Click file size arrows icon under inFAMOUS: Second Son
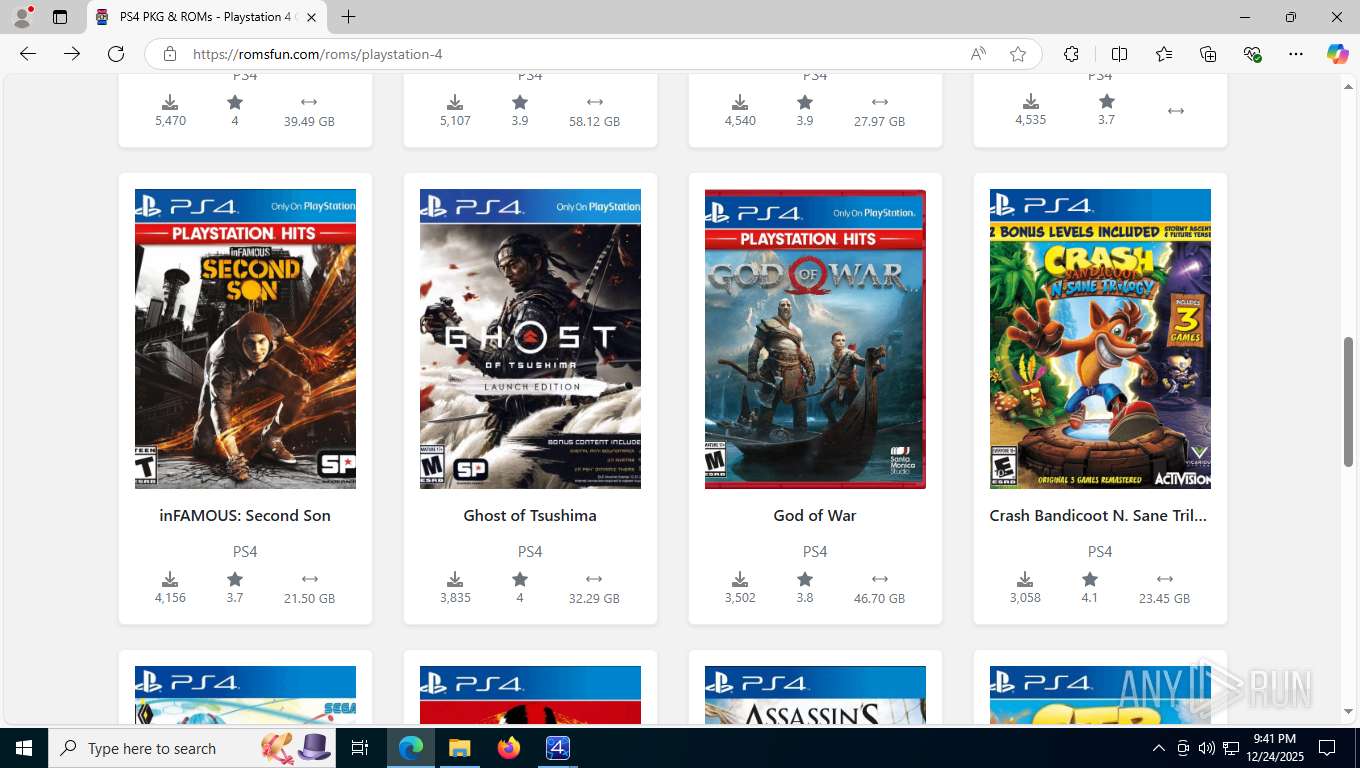1360x768 pixels. click(x=310, y=579)
